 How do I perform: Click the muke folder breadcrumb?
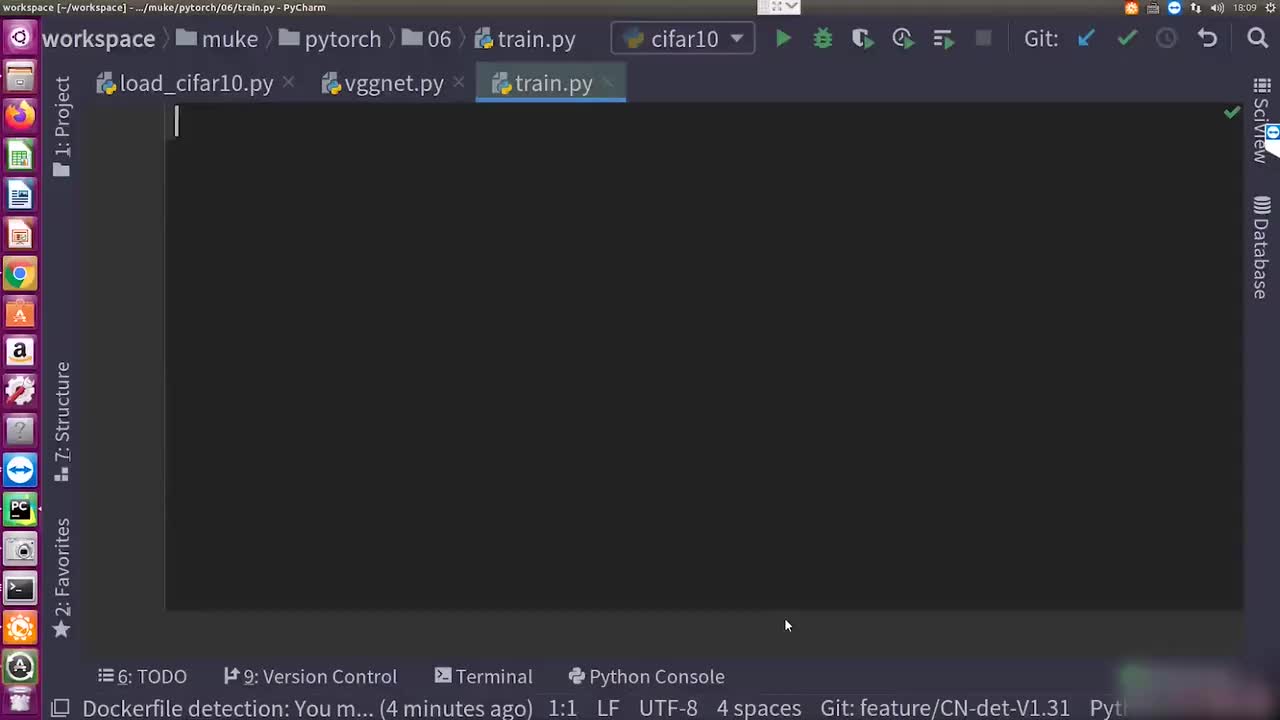coord(217,39)
